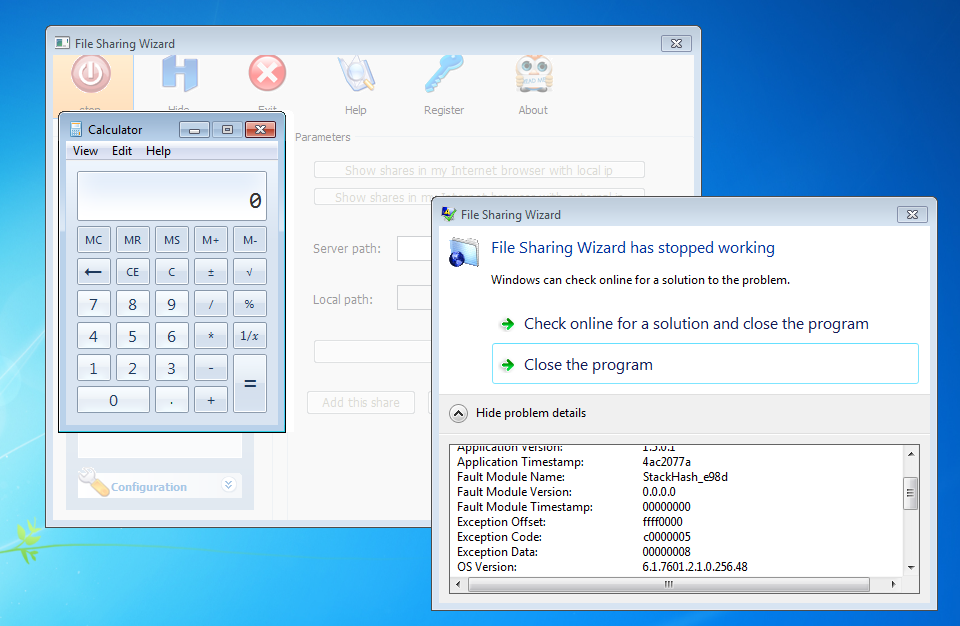Click calculator divide key
Screen dimensions: 960x626
(x=211, y=304)
